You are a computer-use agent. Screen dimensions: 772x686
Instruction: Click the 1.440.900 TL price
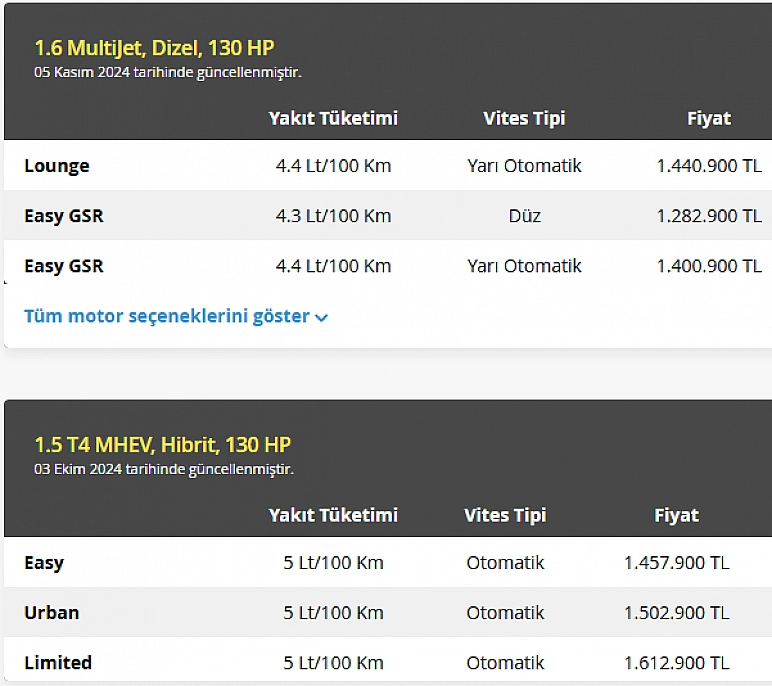point(709,165)
